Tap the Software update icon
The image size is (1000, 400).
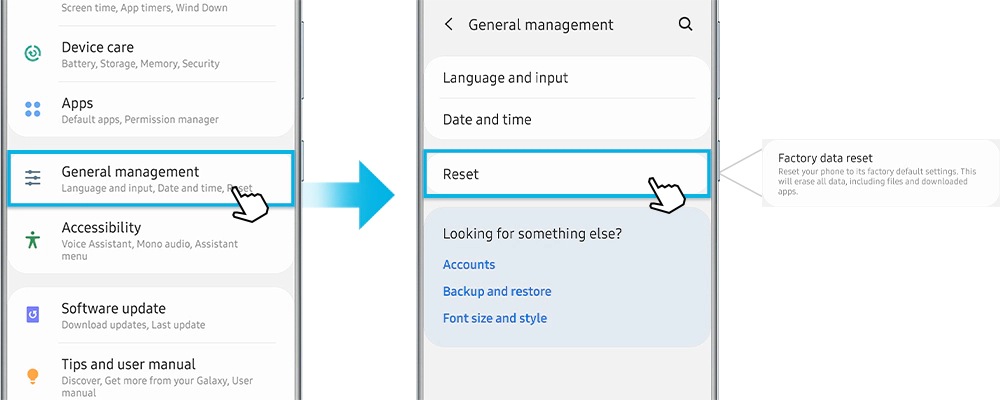pos(33,315)
